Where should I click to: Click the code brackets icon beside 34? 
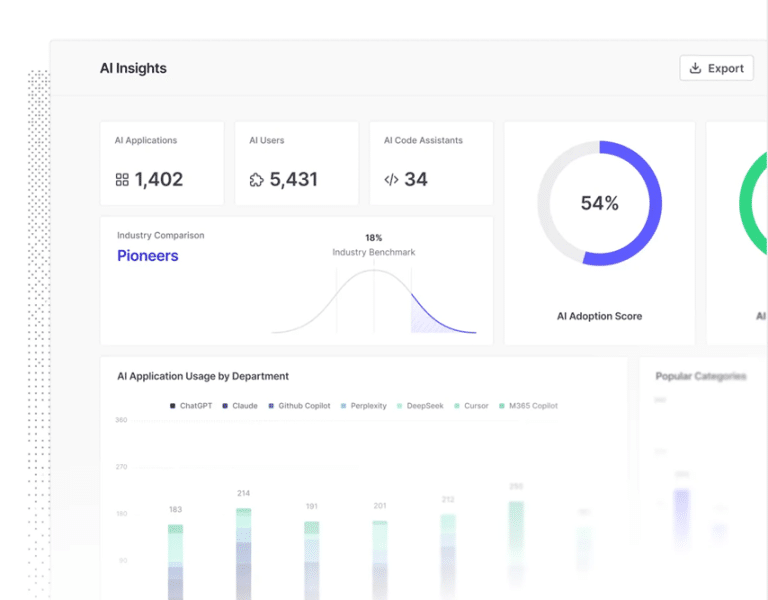point(391,180)
